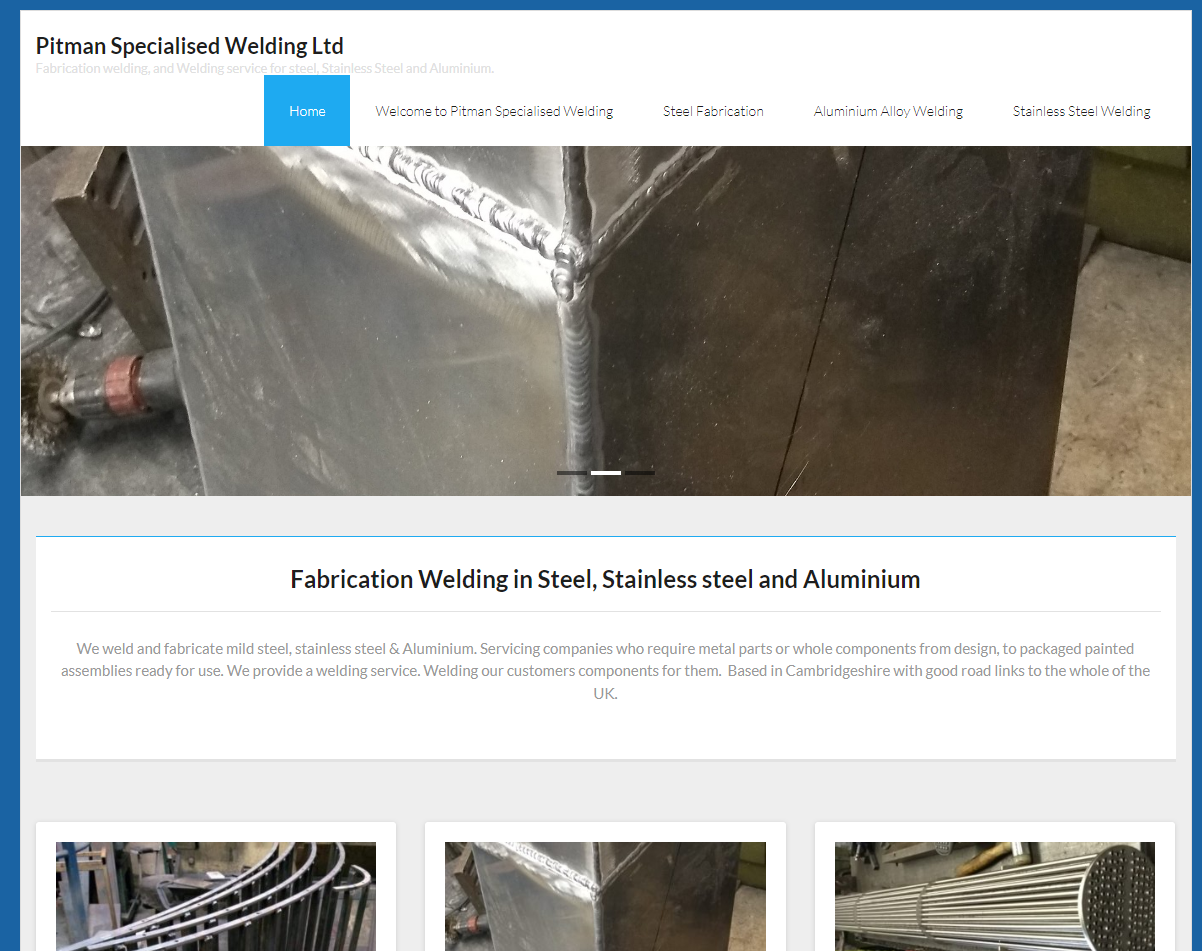Navigate to Aluminium Alloy Welding
This screenshot has width=1202, height=951.
[888, 110]
